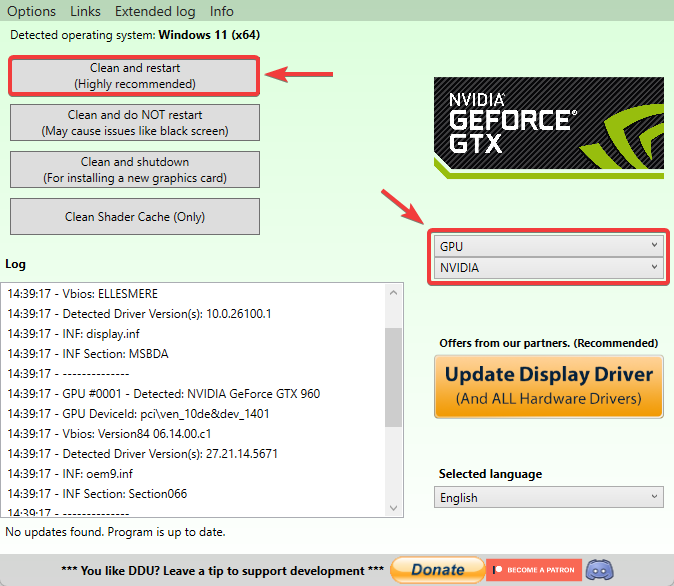Click Clean and restart button

pos(135,76)
